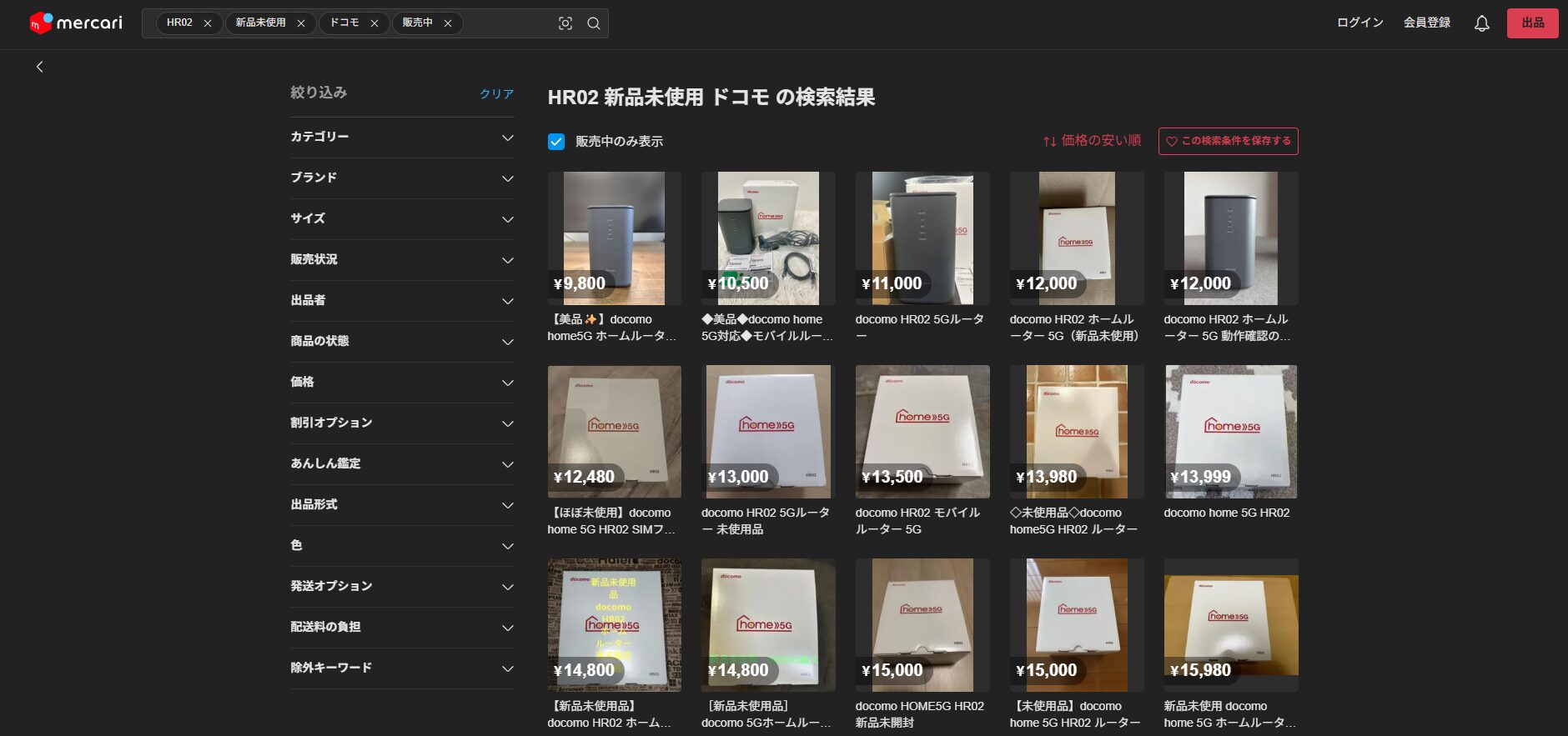The height and width of the screenshot is (736, 1568).
Task: Expand the 販売状況 filter
Action: coord(402,259)
